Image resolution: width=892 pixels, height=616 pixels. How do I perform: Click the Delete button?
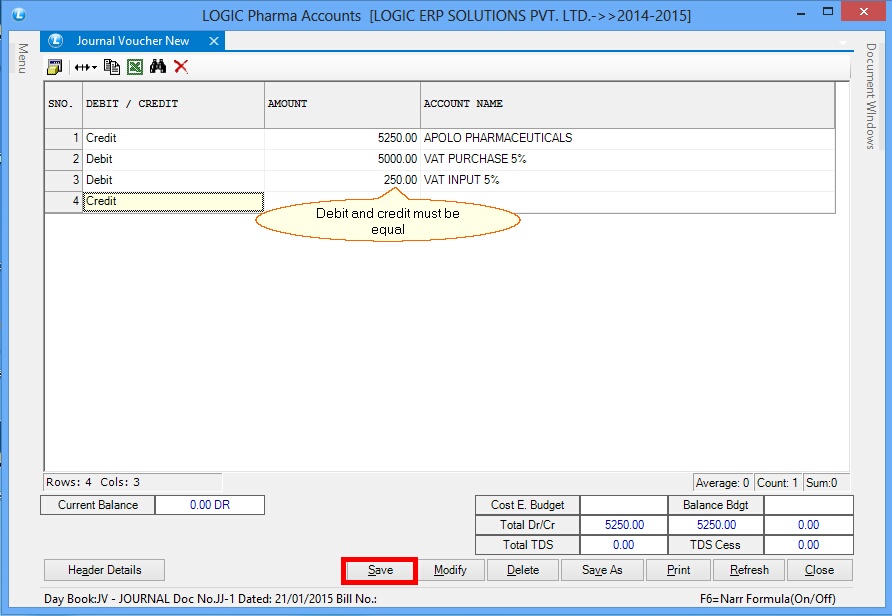522,570
